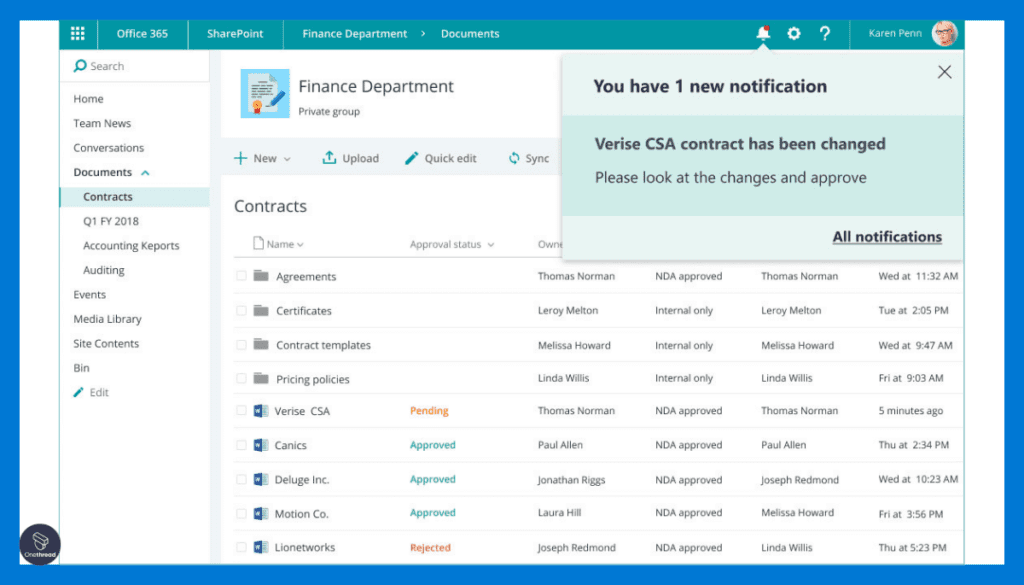Image resolution: width=1024 pixels, height=585 pixels.
Task: Click the search magnifier icon
Action: [x=80, y=66]
